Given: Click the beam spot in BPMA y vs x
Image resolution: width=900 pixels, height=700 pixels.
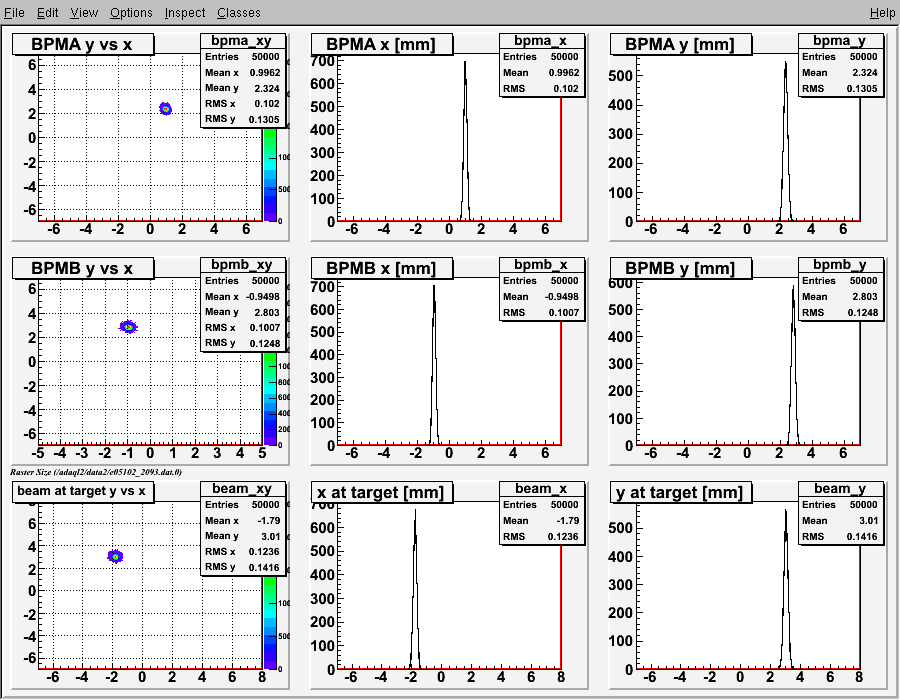Looking at the screenshot, I should pyautogui.click(x=165, y=108).
